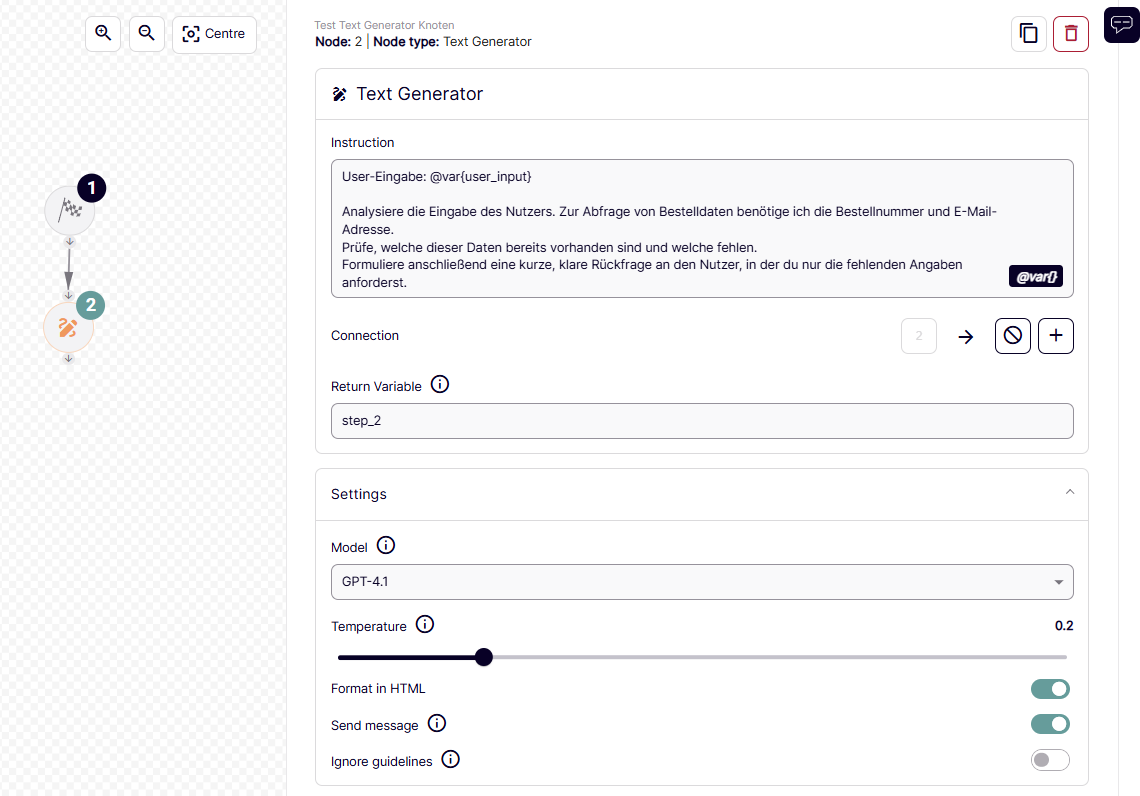Viewport: 1140px width, 796px height.
Task: Disable the Send message switch
Action: [x=1050, y=724]
